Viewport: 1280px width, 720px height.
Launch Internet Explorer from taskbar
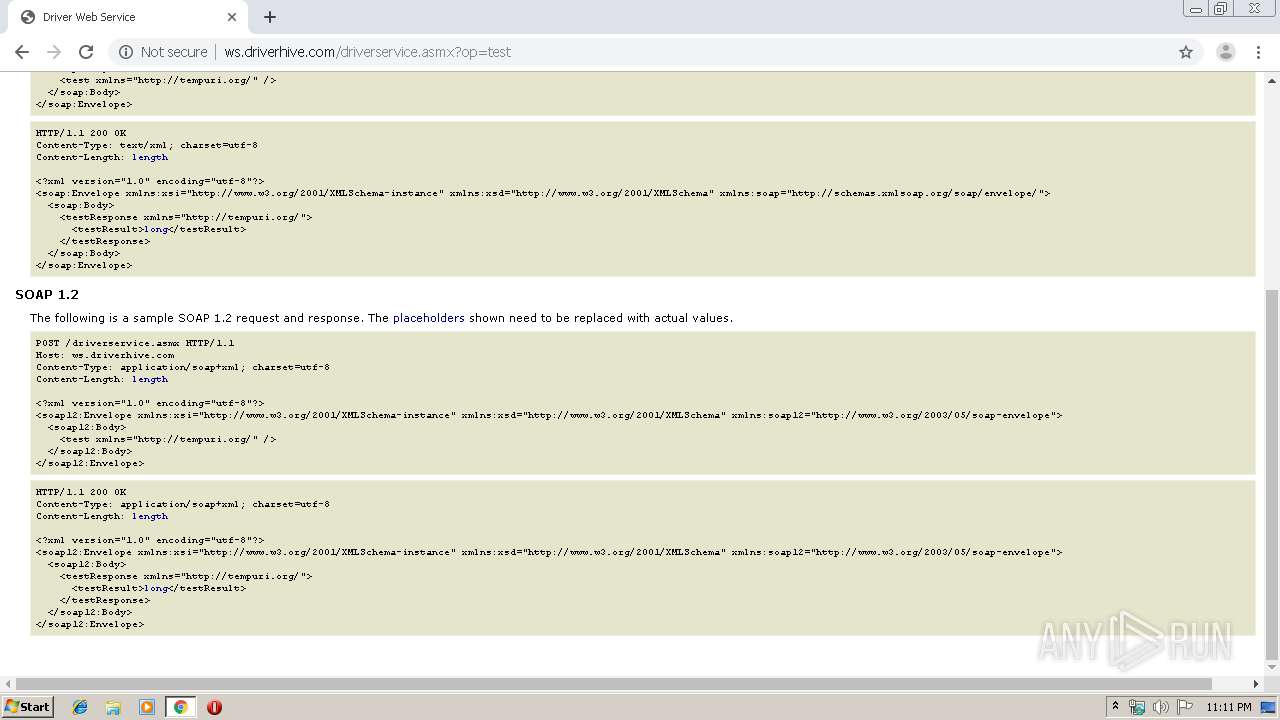(80, 707)
